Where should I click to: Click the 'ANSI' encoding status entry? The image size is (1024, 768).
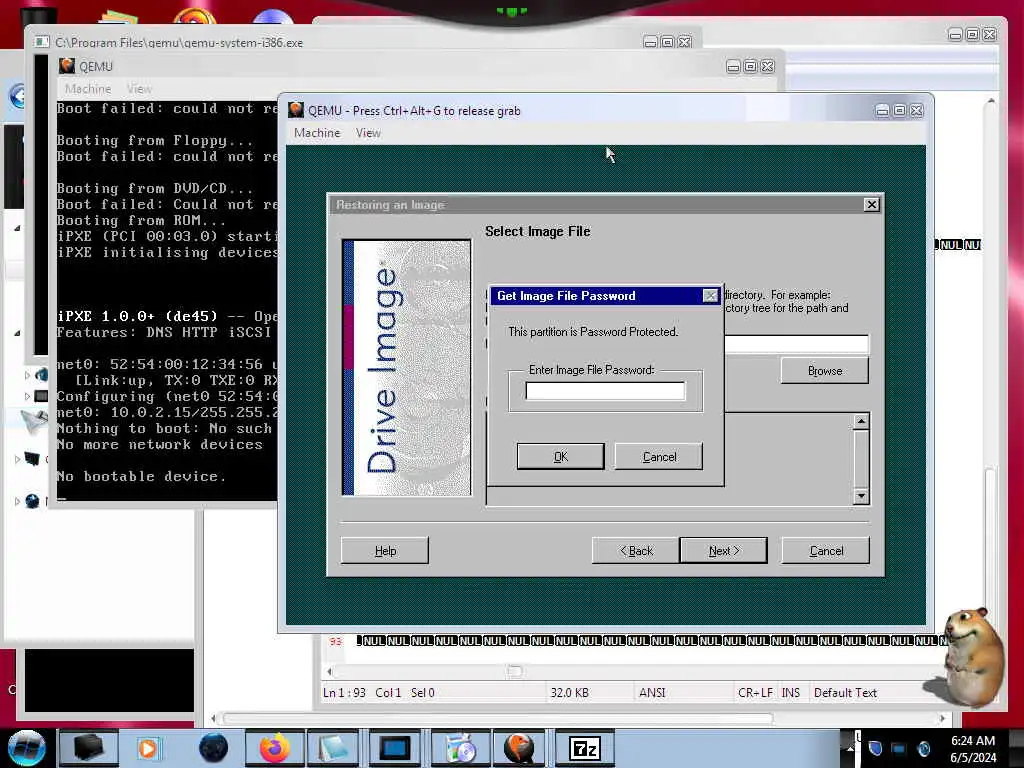[652, 692]
